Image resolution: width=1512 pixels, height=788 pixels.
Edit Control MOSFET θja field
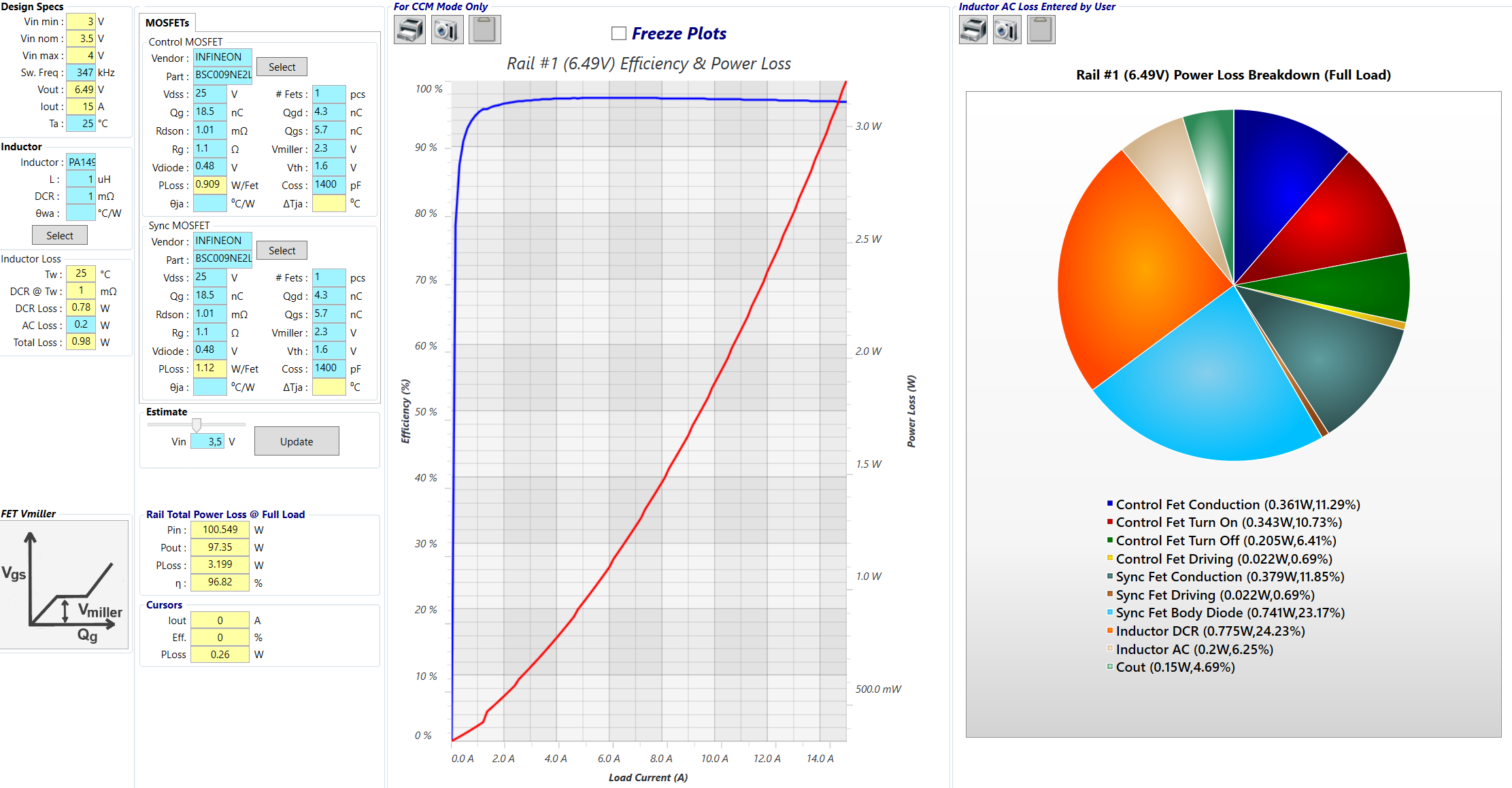(x=210, y=203)
